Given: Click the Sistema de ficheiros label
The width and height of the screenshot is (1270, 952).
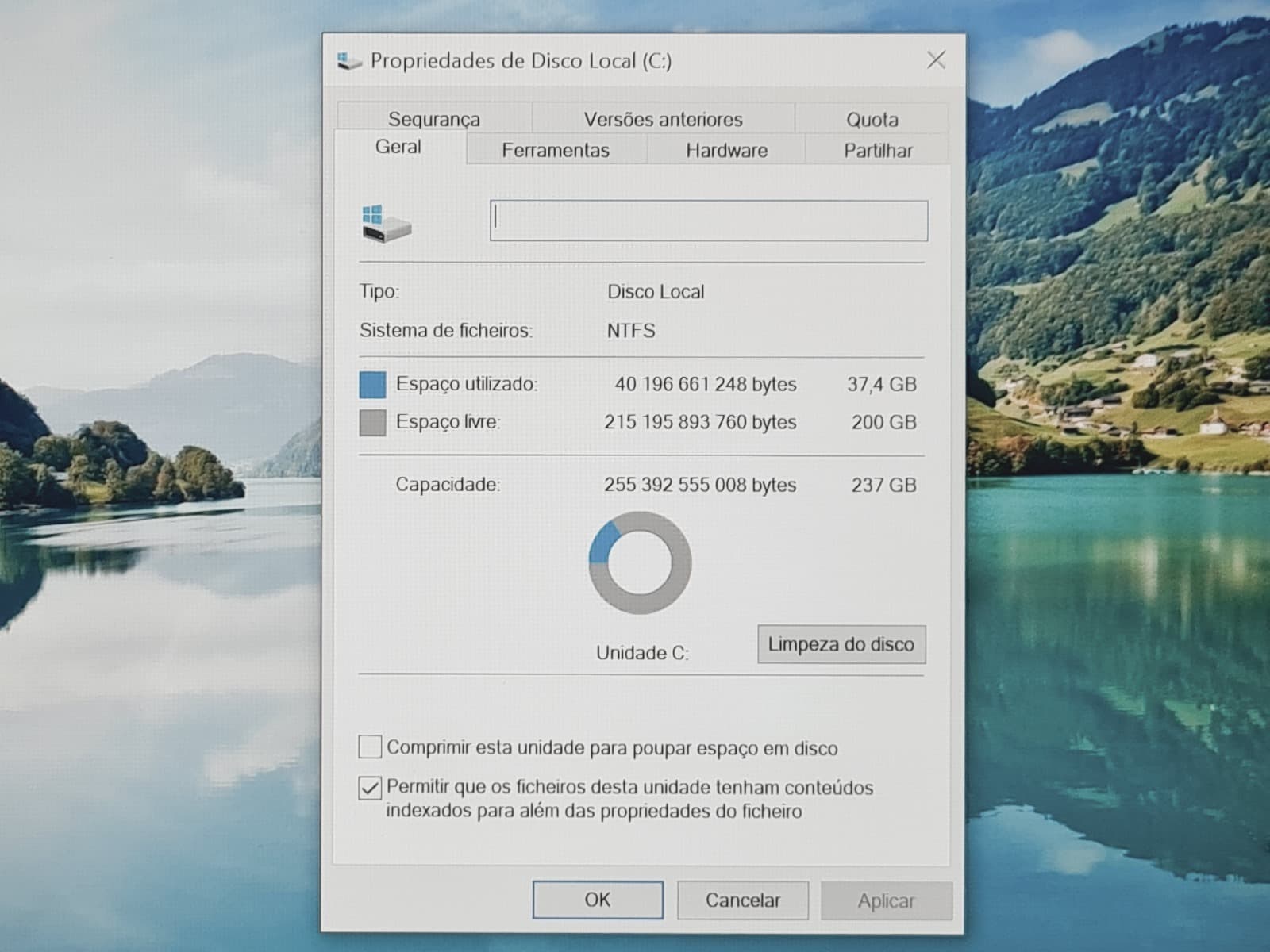Looking at the screenshot, I should click(446, 330).
